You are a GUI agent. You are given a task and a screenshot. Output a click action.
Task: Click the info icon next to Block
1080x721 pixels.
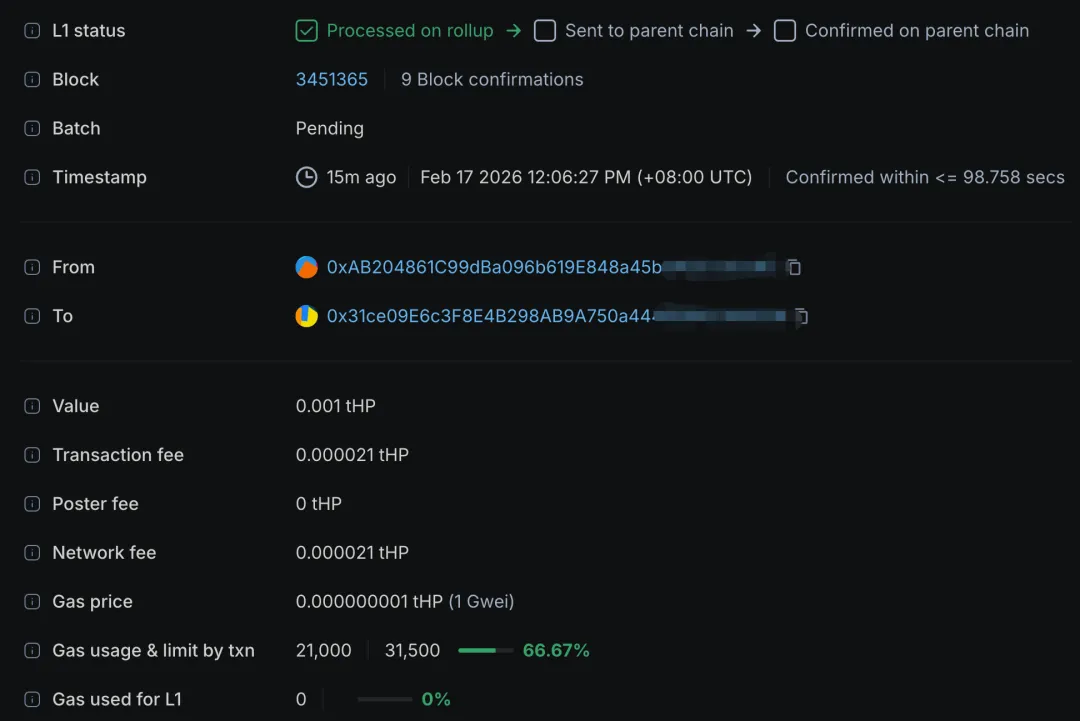pyautogui.click(x=32, y=80)
